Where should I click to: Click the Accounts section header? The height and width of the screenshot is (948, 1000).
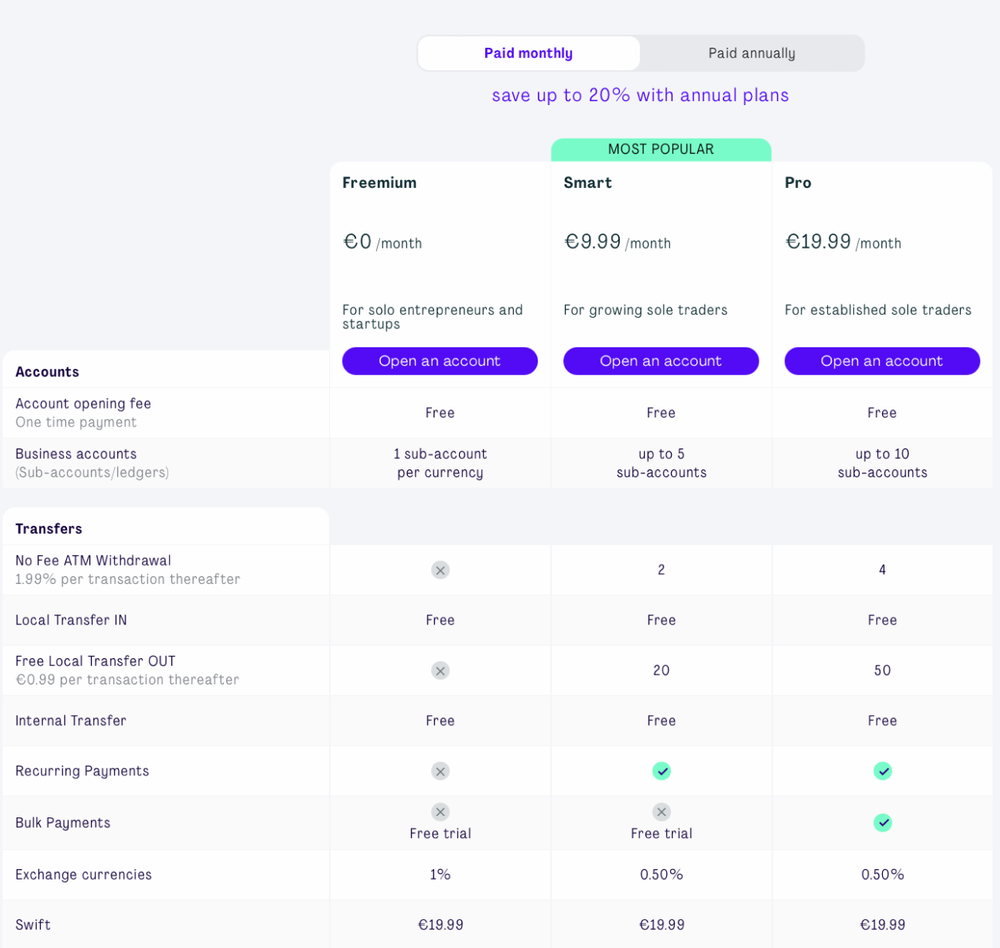click(x=47, y=372)
